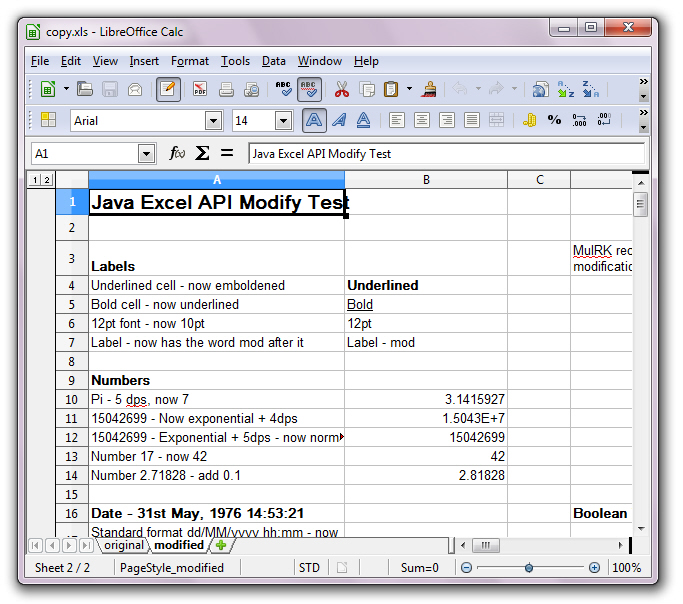Screen dimensions: 683x604
Task: Open the Format menu
Action: pyautogui.click(x=190, y=61)
